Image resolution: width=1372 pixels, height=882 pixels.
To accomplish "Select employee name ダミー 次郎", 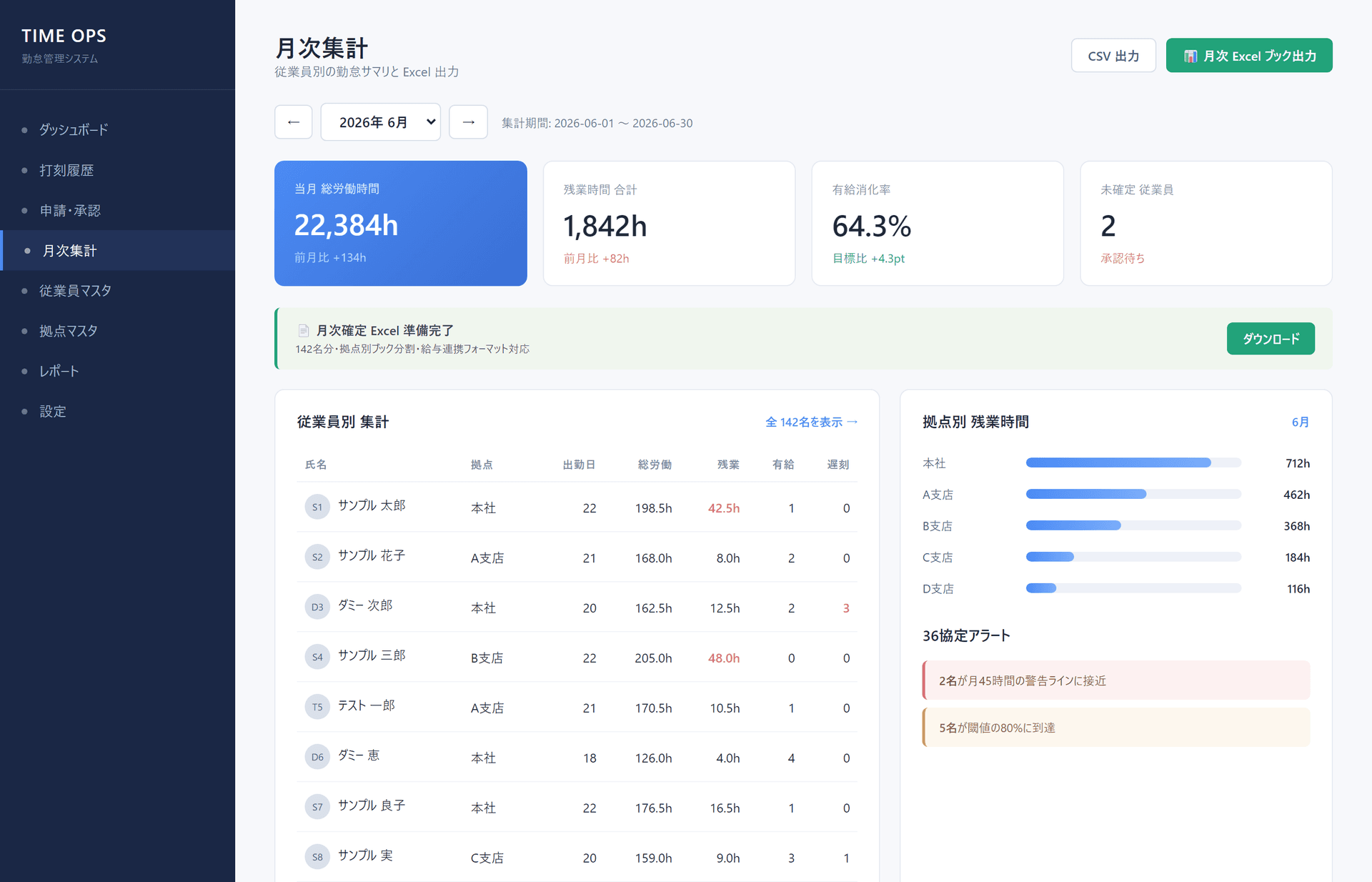I will click(x=365, y=605).
